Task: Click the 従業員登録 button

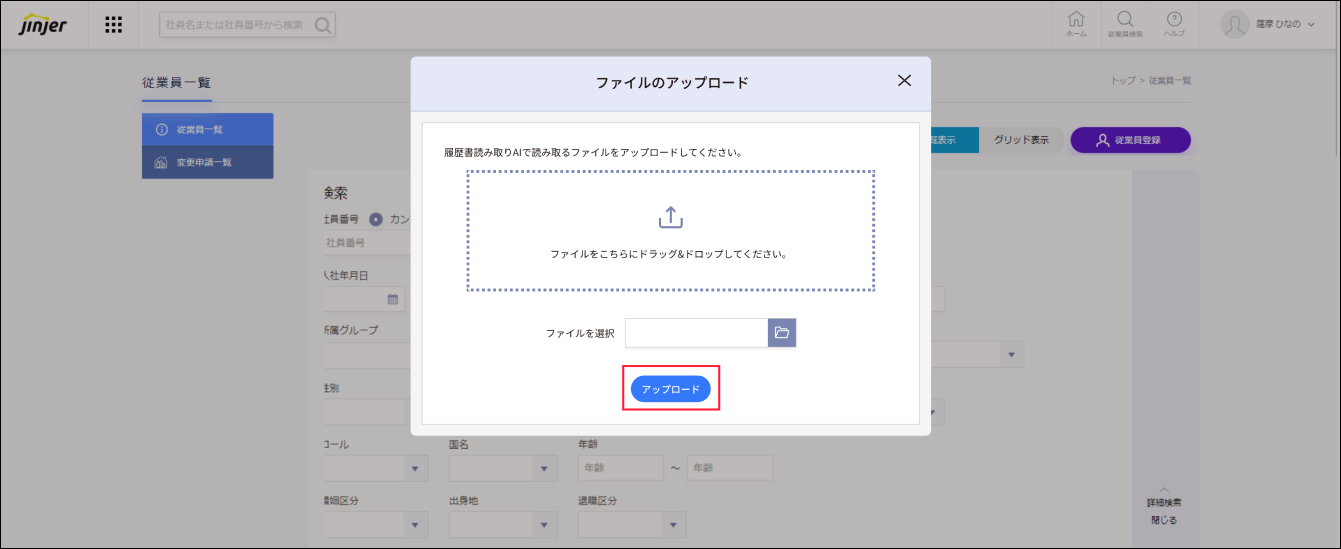Action: 1130,140
